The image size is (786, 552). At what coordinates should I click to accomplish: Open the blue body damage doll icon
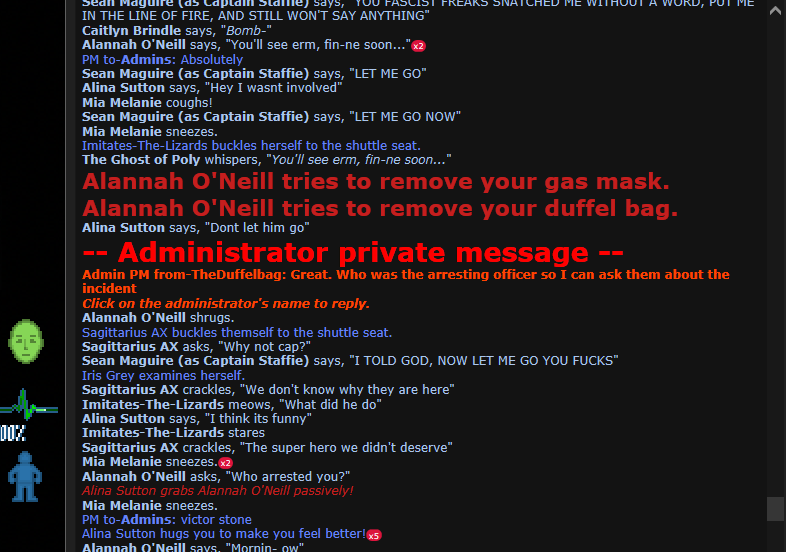25,477
